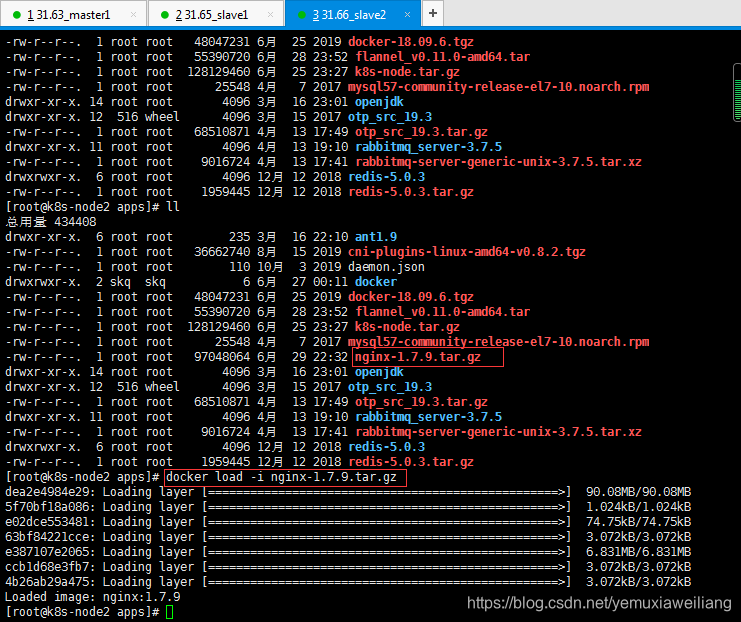Viewport: 741px width, 622px height.
Task: Switch to the 31.63_master1 session tab
Action: (73, 14)
